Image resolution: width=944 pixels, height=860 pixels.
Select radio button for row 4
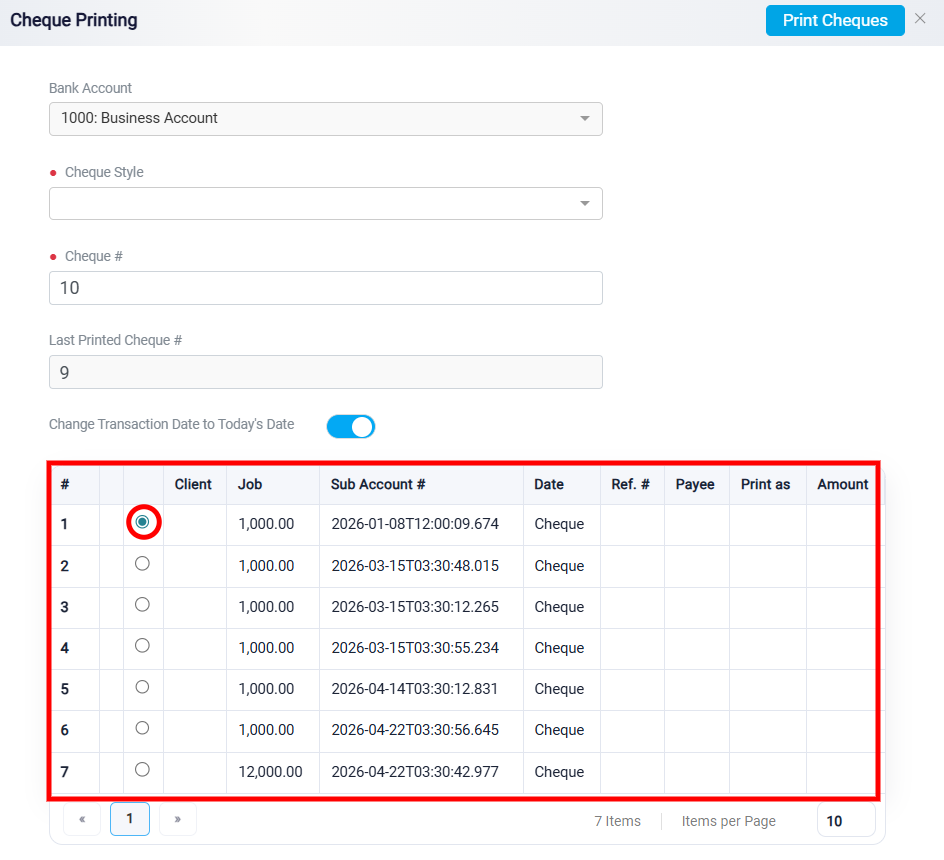pyautogui.click(x=142, y=646)
